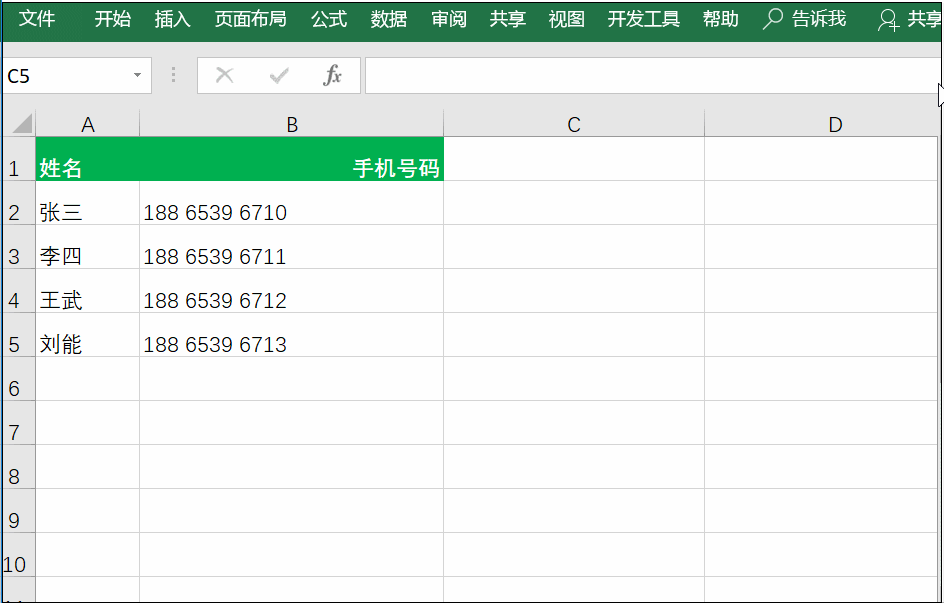Select column C header
The height and width of the screenshot is (603, 944).
coord(574,125)
